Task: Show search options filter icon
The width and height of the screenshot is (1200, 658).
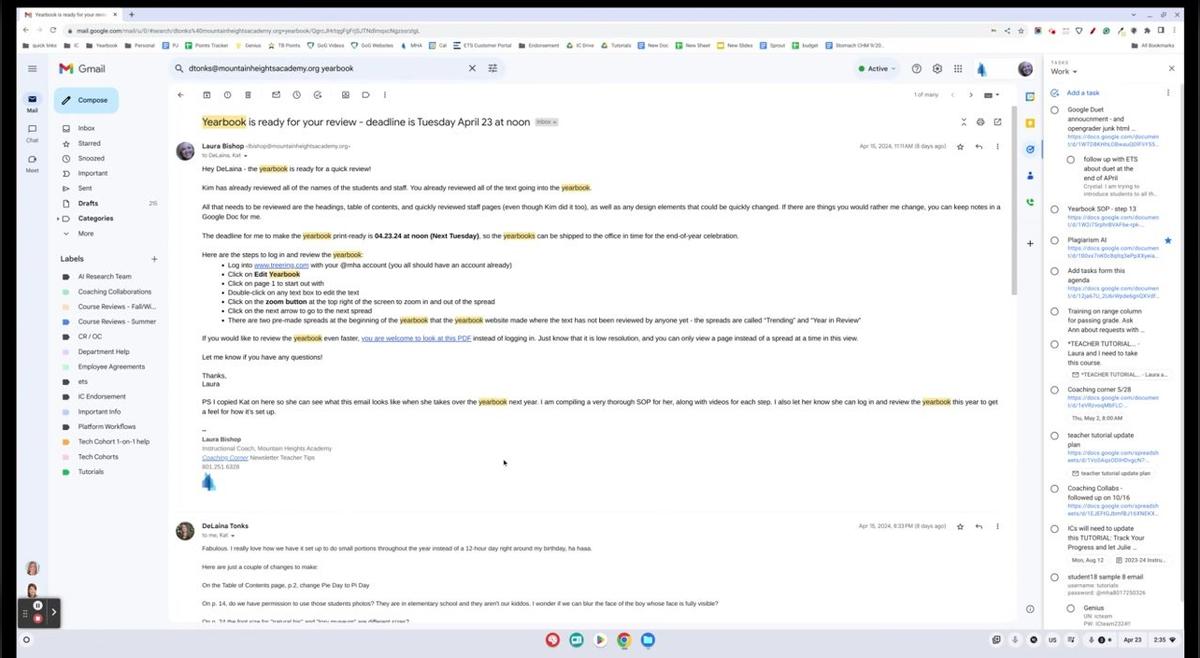Action: [492, 68]
